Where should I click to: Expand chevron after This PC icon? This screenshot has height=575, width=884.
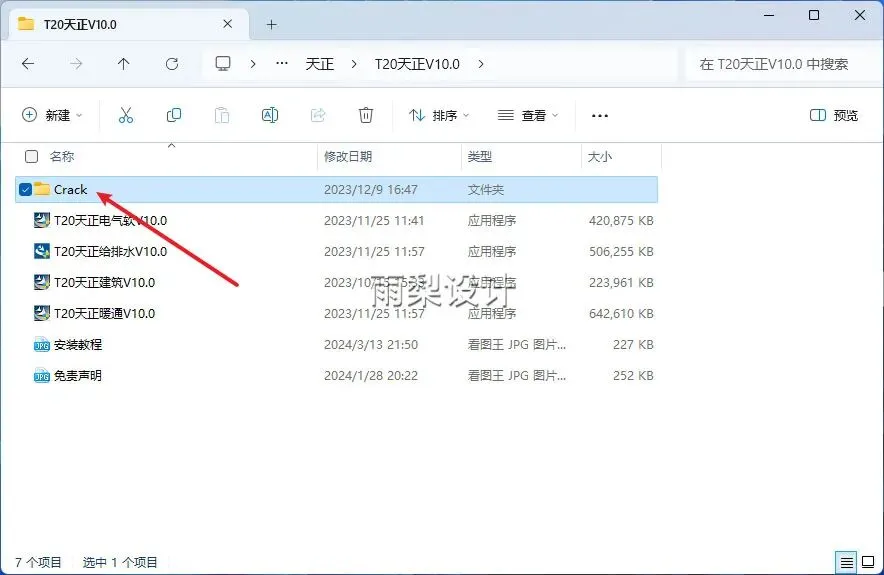pyautogui.click(x=253, y=64)
